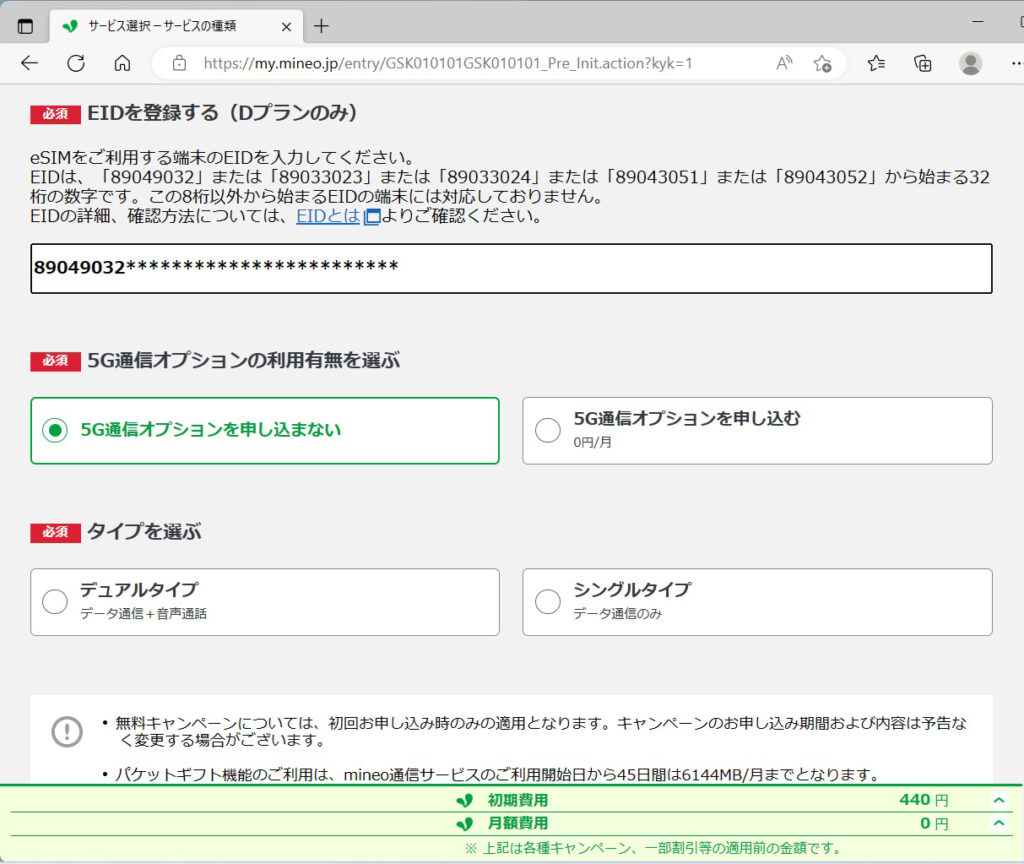Open browser Collections

coord(923,63)
